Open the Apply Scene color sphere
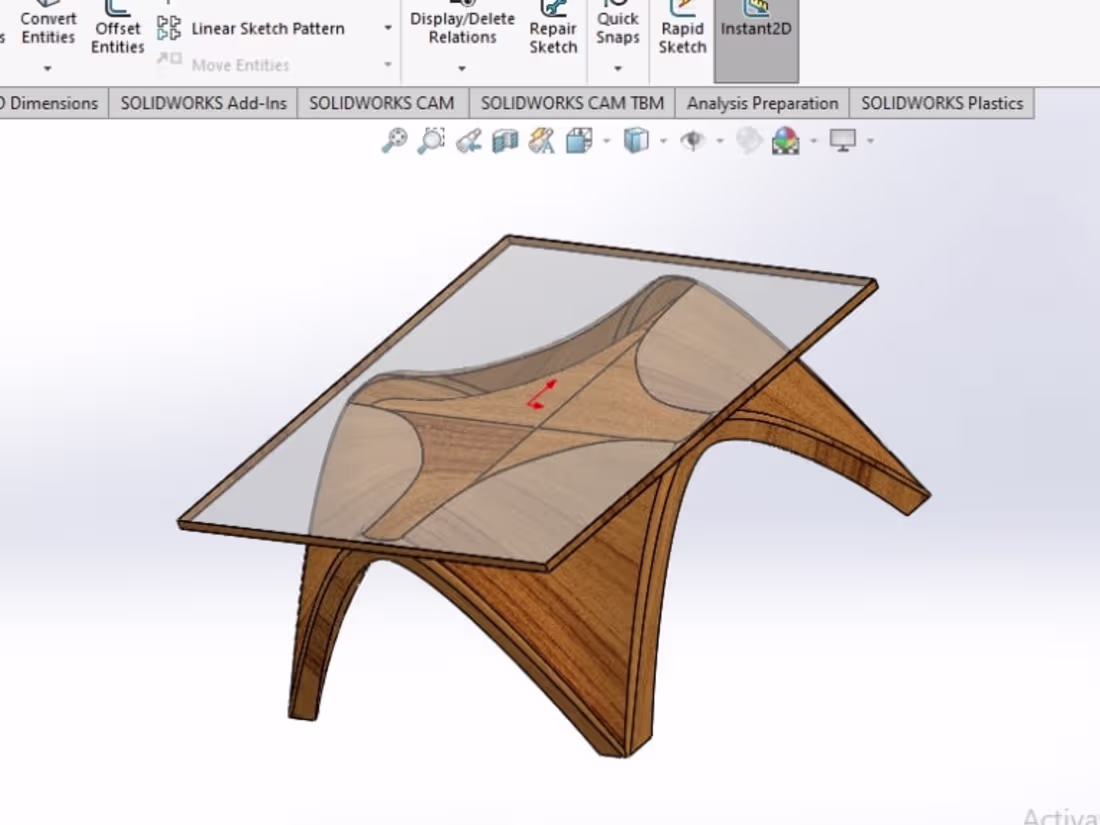This screenshot has height=825, width=1100. (x=786, y=141)
